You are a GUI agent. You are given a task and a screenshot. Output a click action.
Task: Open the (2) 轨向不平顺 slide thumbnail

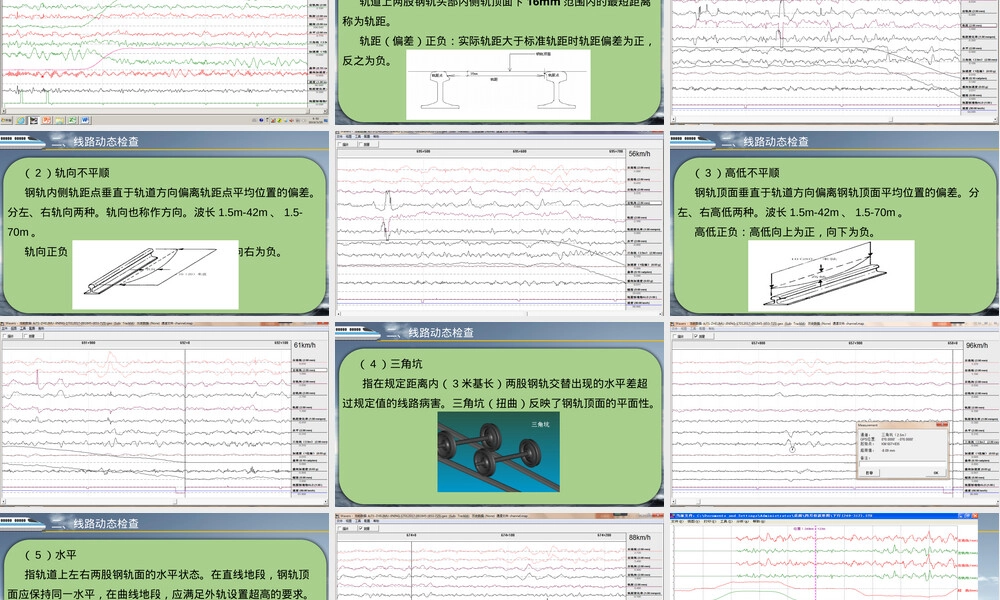coord(165,223)
